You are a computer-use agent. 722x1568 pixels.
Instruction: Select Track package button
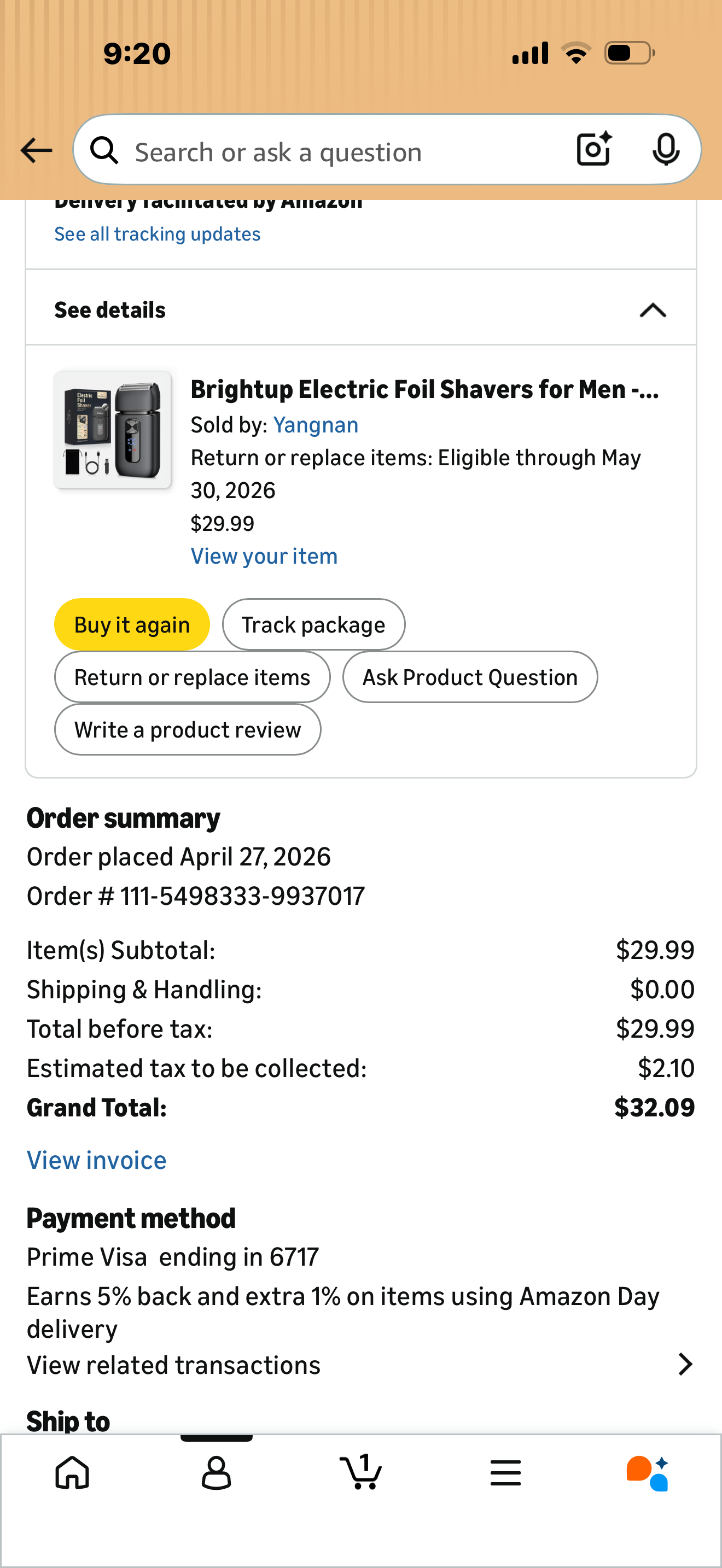(313, 624)
